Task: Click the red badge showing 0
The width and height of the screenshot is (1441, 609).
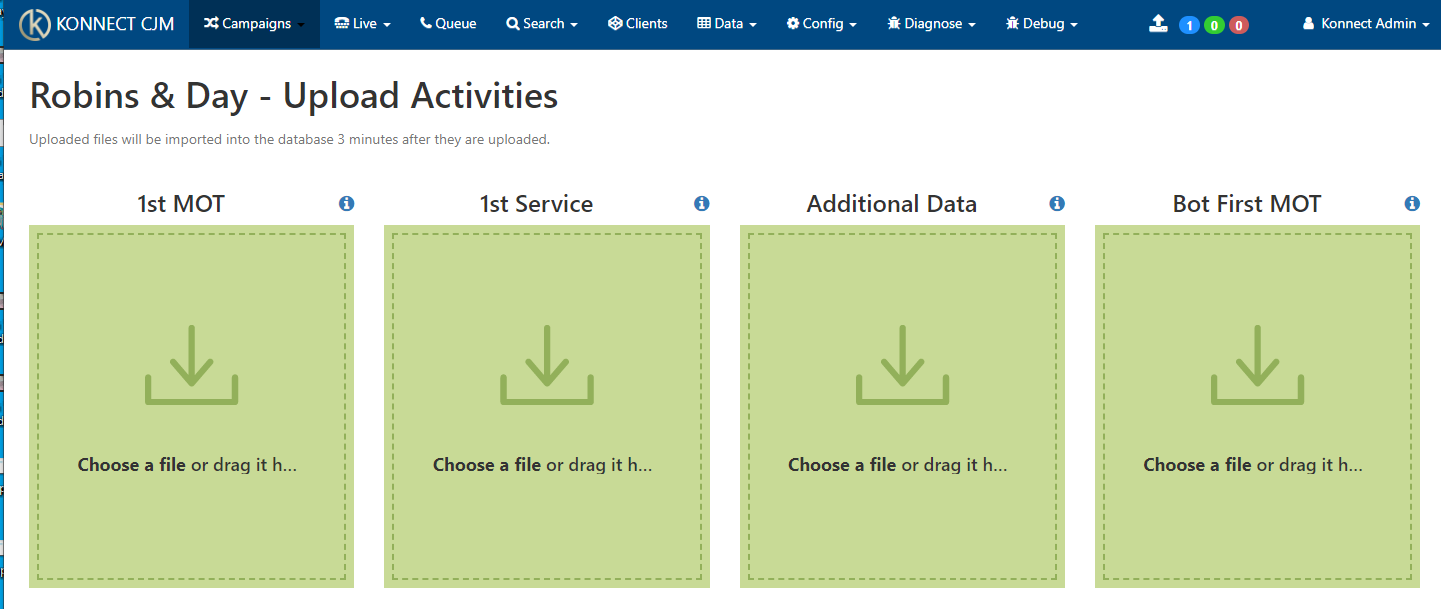Action: click(1239, 25)
